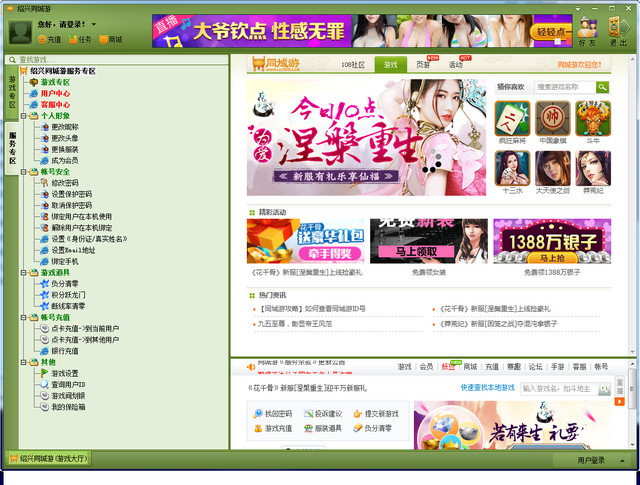Collapse the 帐号充值 tree folder
The image size is (640, 485).
pos(24,317)
